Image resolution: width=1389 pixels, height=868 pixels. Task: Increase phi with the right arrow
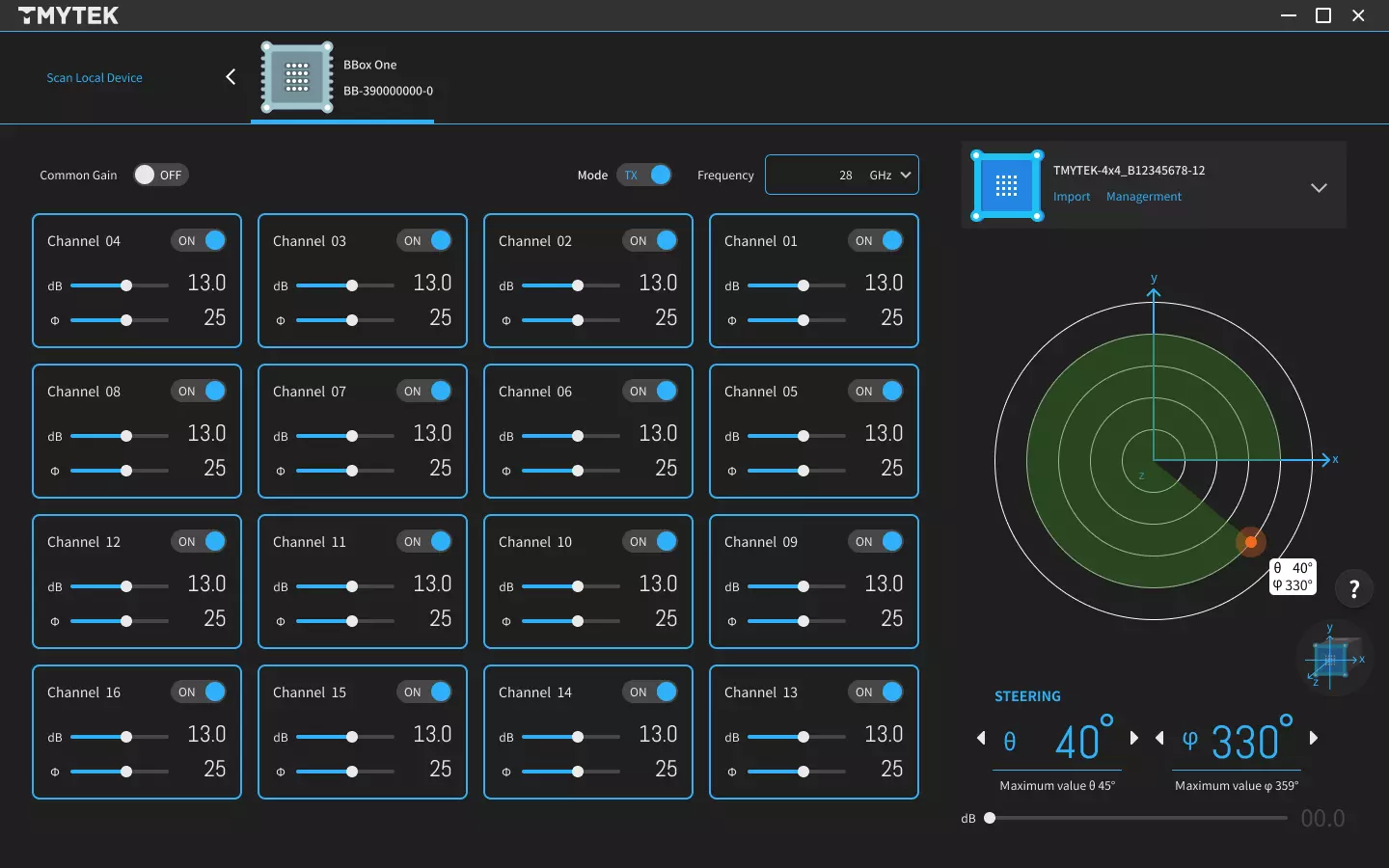click(x=1313, y=739)
